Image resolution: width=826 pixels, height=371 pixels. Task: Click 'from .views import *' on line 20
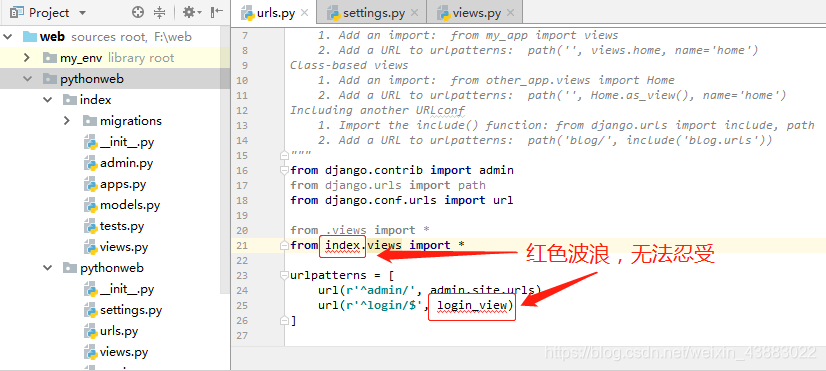(360, 230)
